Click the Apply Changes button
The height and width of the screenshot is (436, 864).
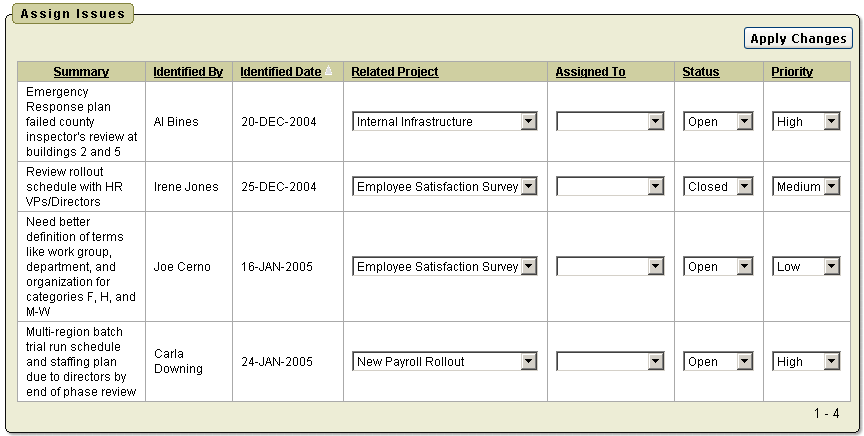798,39
